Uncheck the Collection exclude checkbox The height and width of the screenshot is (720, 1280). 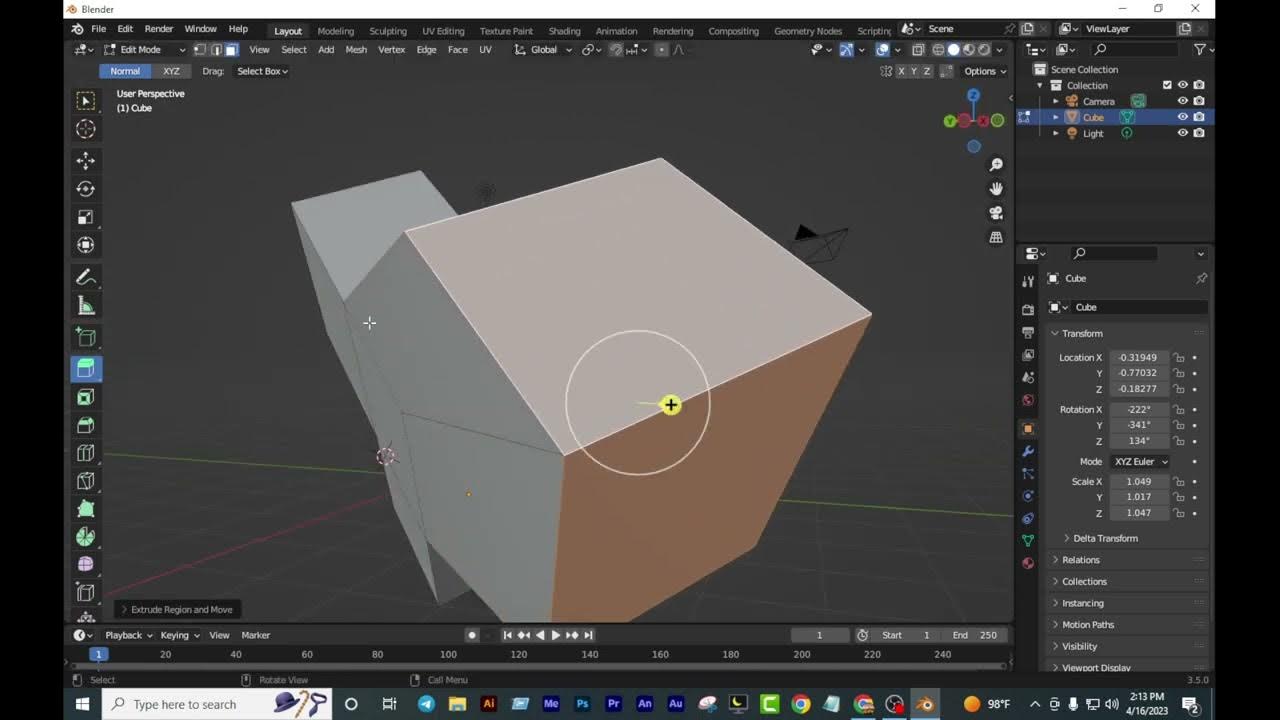click(x=1167, y=85)
